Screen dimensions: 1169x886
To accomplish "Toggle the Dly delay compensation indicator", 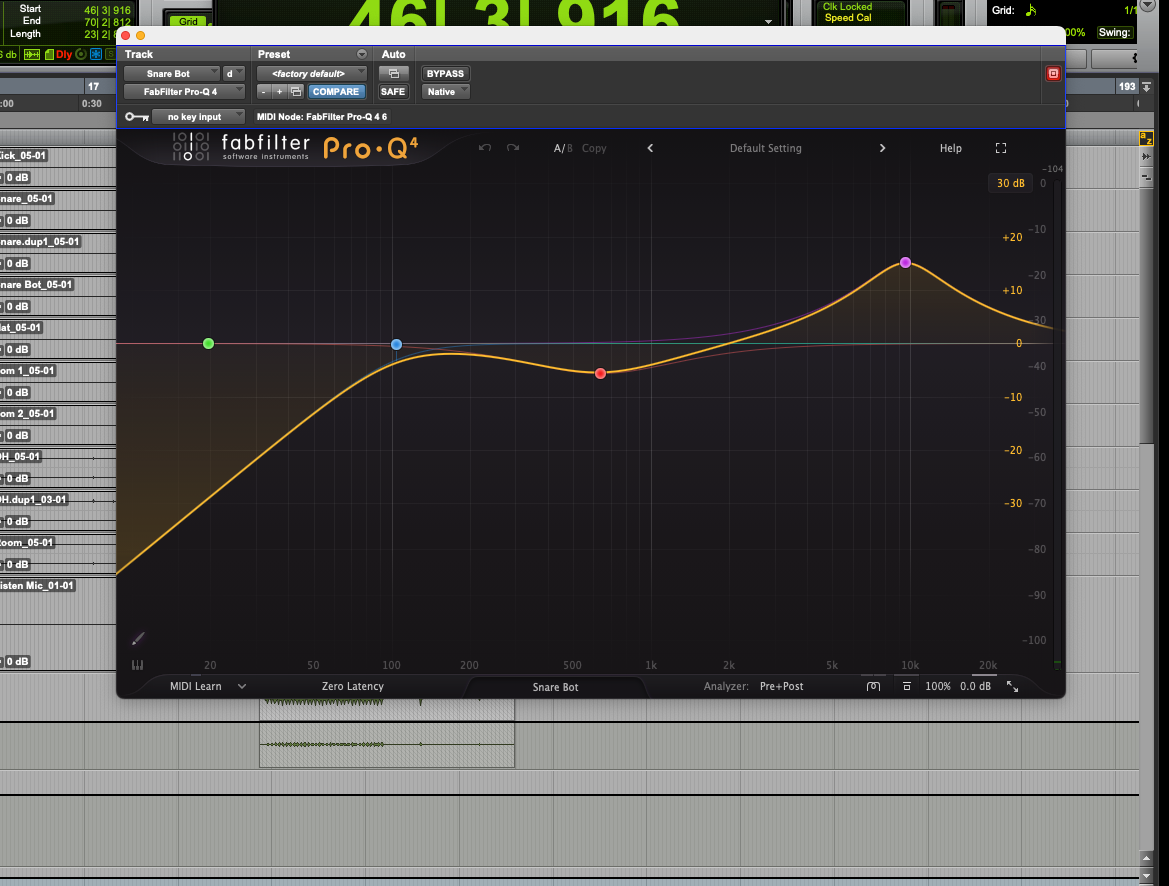I will coord(64,54).
